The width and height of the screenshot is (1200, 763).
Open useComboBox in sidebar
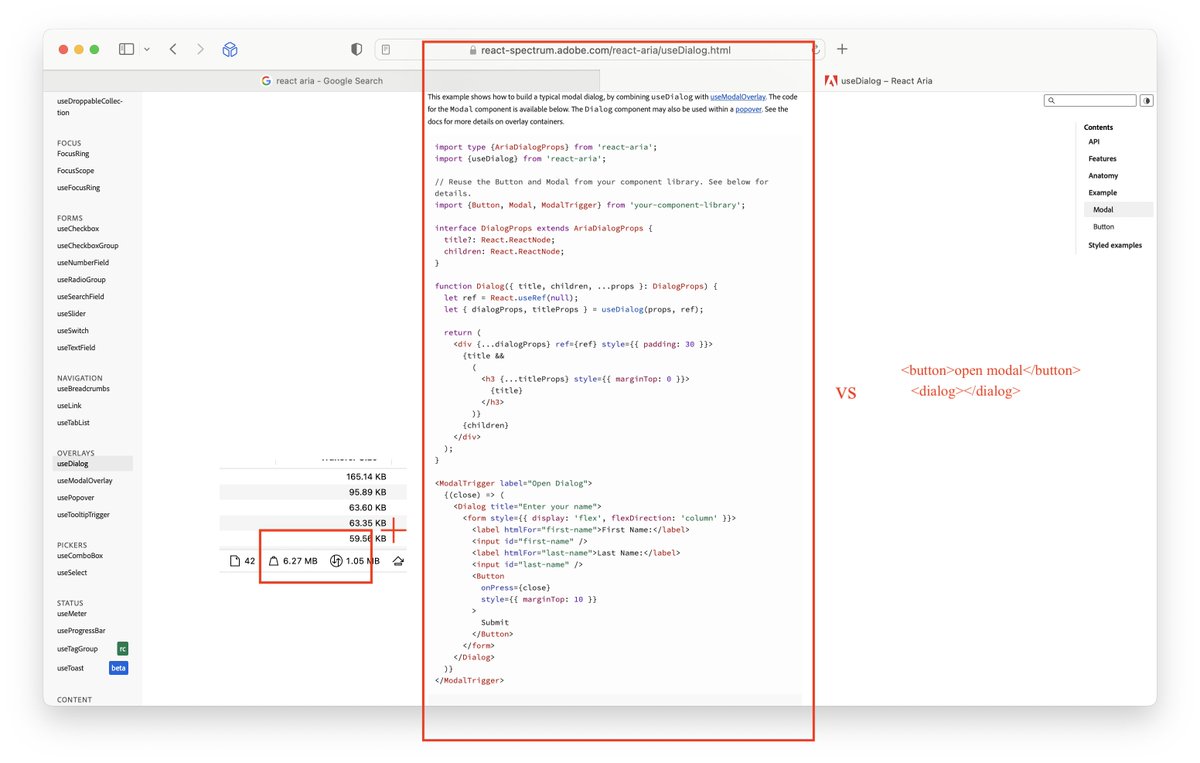pyautogui.click(x=80, y=556)
